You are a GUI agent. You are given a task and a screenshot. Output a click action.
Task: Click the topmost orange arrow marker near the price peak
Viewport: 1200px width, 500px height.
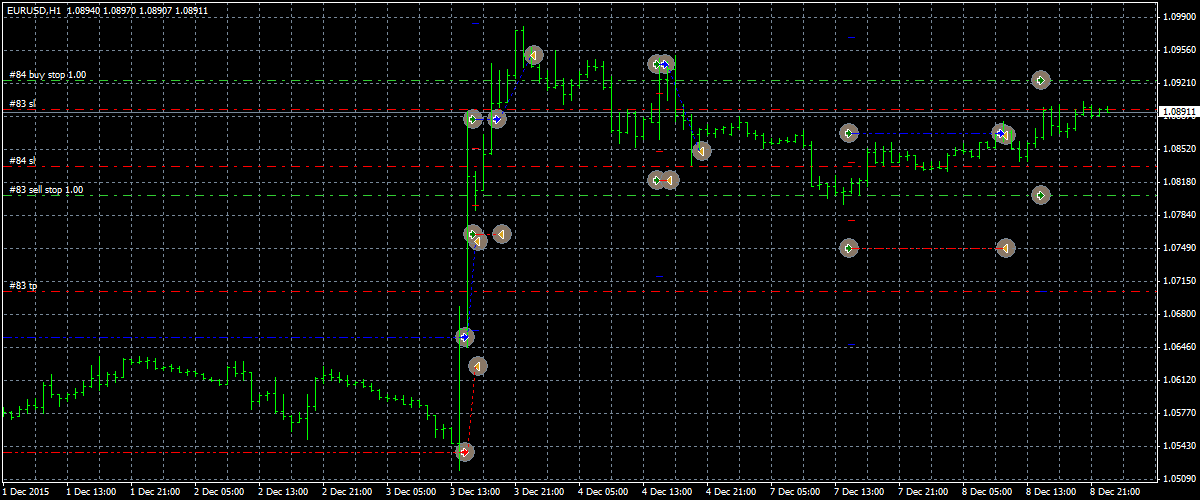pos(534,55)
